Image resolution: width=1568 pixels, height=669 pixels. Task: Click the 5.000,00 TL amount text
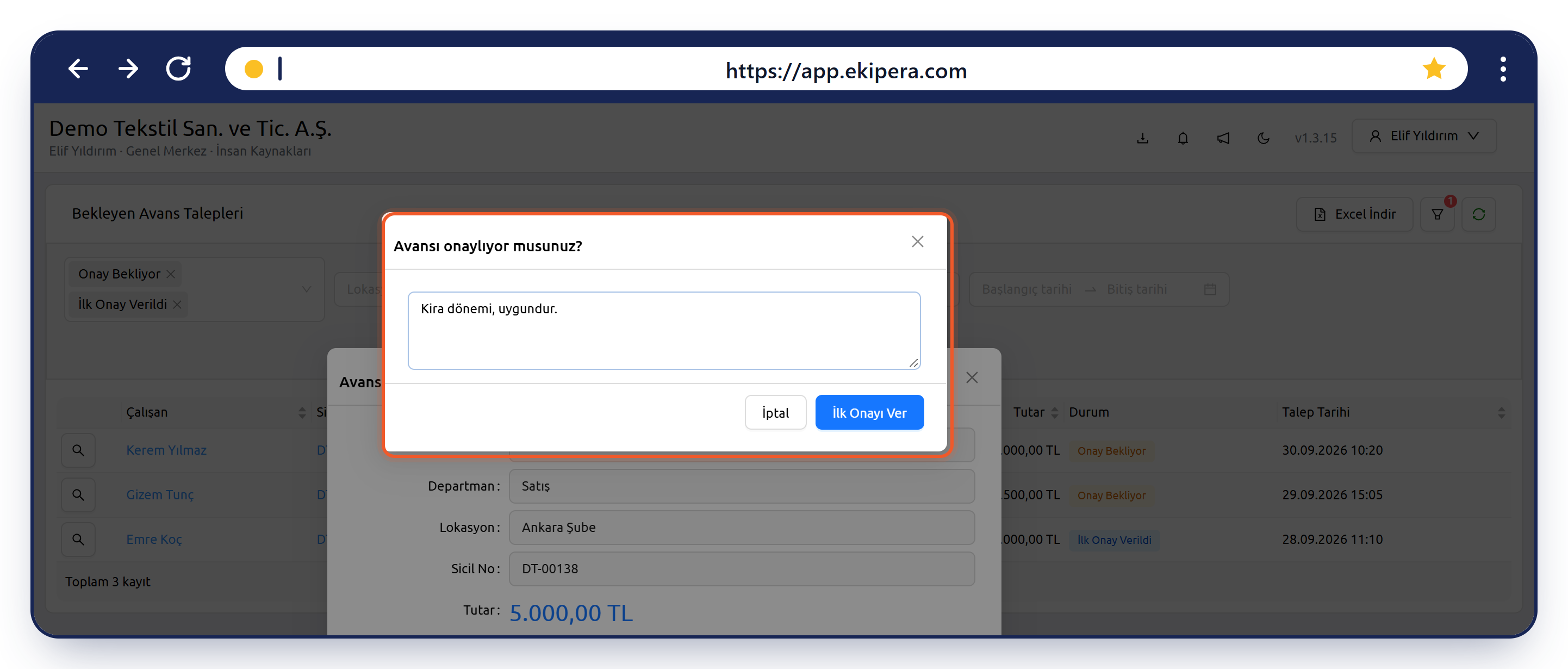pyautogui.click(x=571, y=613)
